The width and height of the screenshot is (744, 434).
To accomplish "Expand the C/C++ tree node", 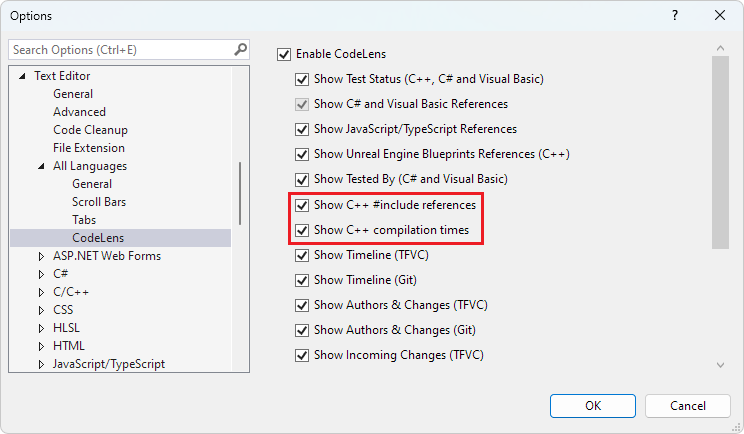I will pos(41,292).
